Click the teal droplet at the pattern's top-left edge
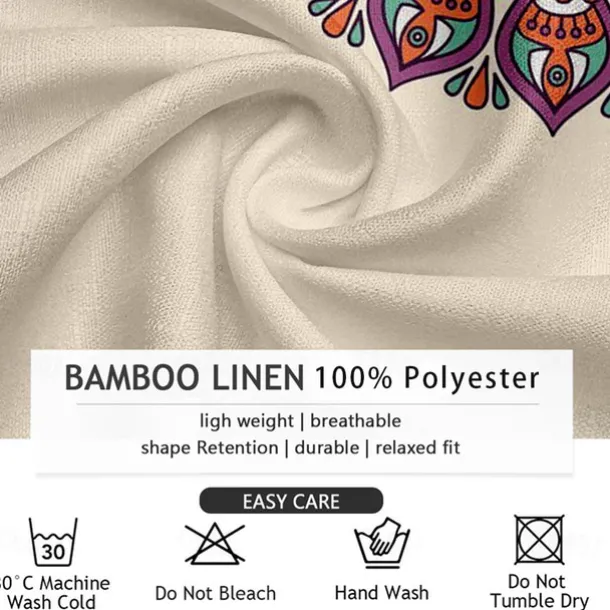610x610 pixels. click(x=323, y=7)
